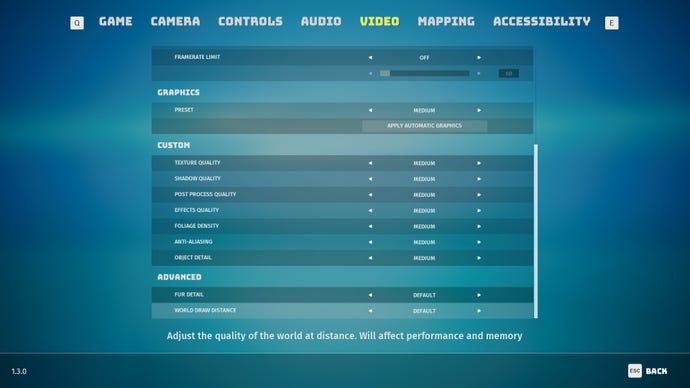Decrease Framerate Limit with left arrow
The image size is (690, 388).
[370, 58]
